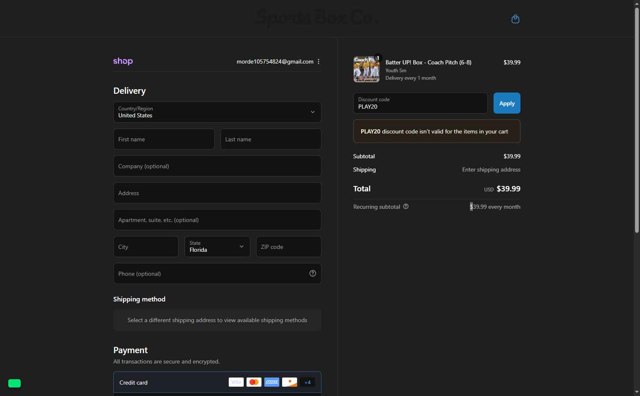Viewport: 640px width, 396px height.
Task: Click the Total amount $39.99
Action: pyautogui.click(x=508, y=189)
